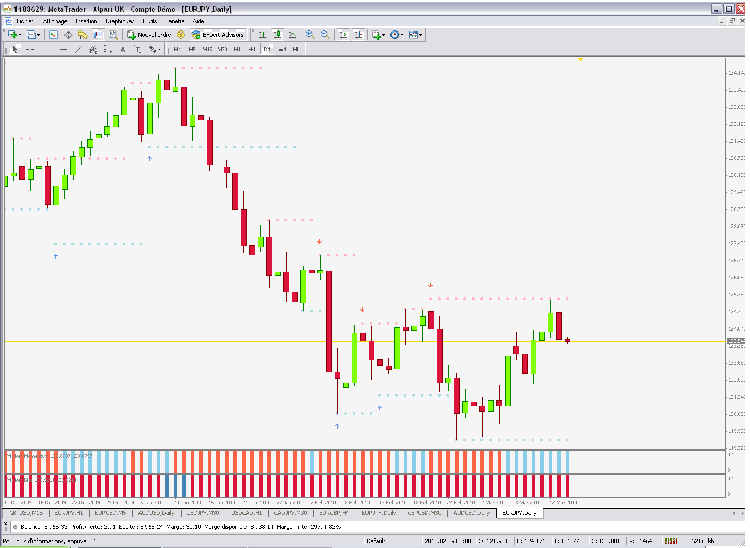Image resolution: width=750 pixels, height=548 pixels.
Task: Open the Aide menu
Action: pyautogui.click(x=199, y=21)
